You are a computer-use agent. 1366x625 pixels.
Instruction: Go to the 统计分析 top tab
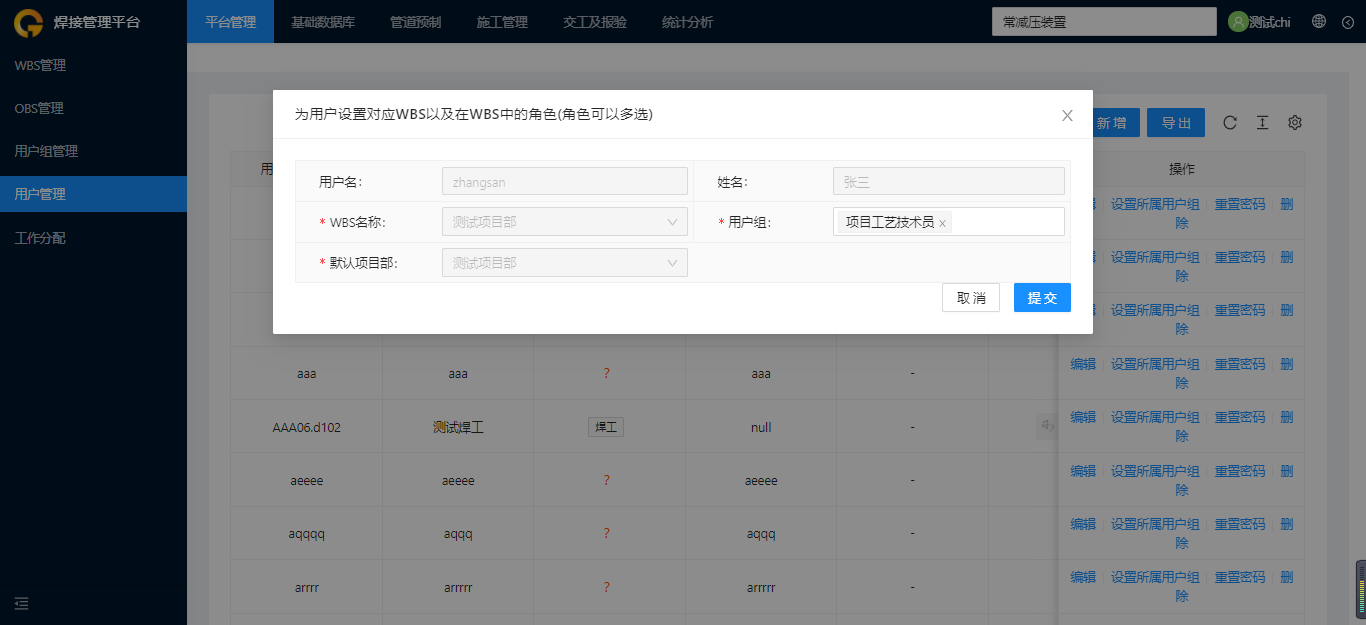pyautogui.click(x=687, y=21)
